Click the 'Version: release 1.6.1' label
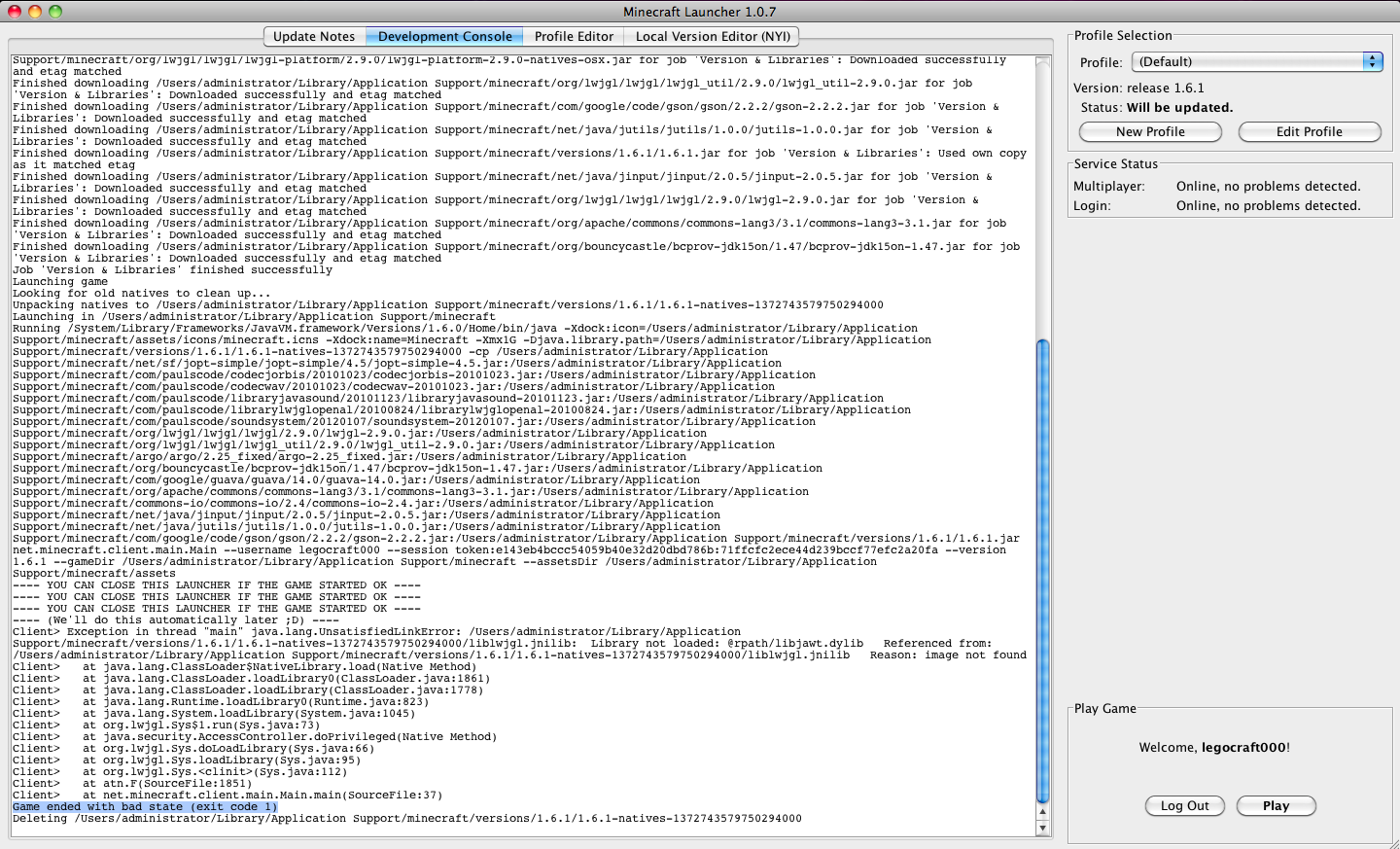Image resolution: width=1400 pixels, height=849 pixels. (x=1138, y=88)
